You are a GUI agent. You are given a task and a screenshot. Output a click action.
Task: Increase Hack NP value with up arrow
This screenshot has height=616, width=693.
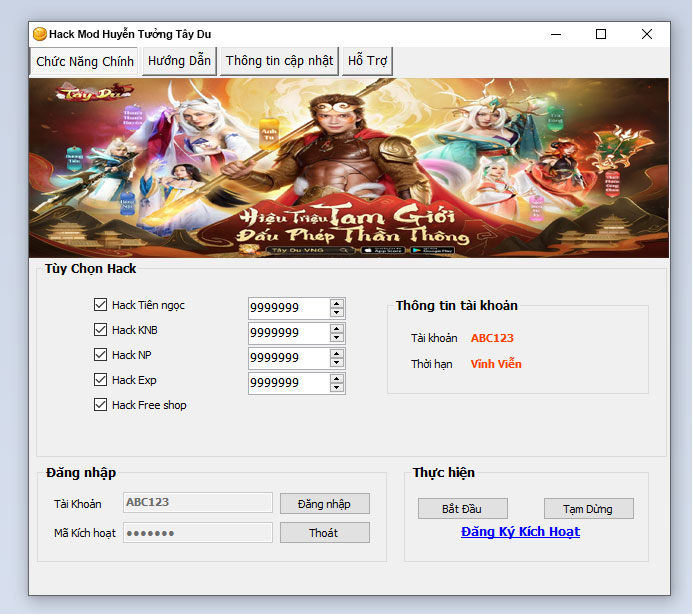click(x=337, y=354)
